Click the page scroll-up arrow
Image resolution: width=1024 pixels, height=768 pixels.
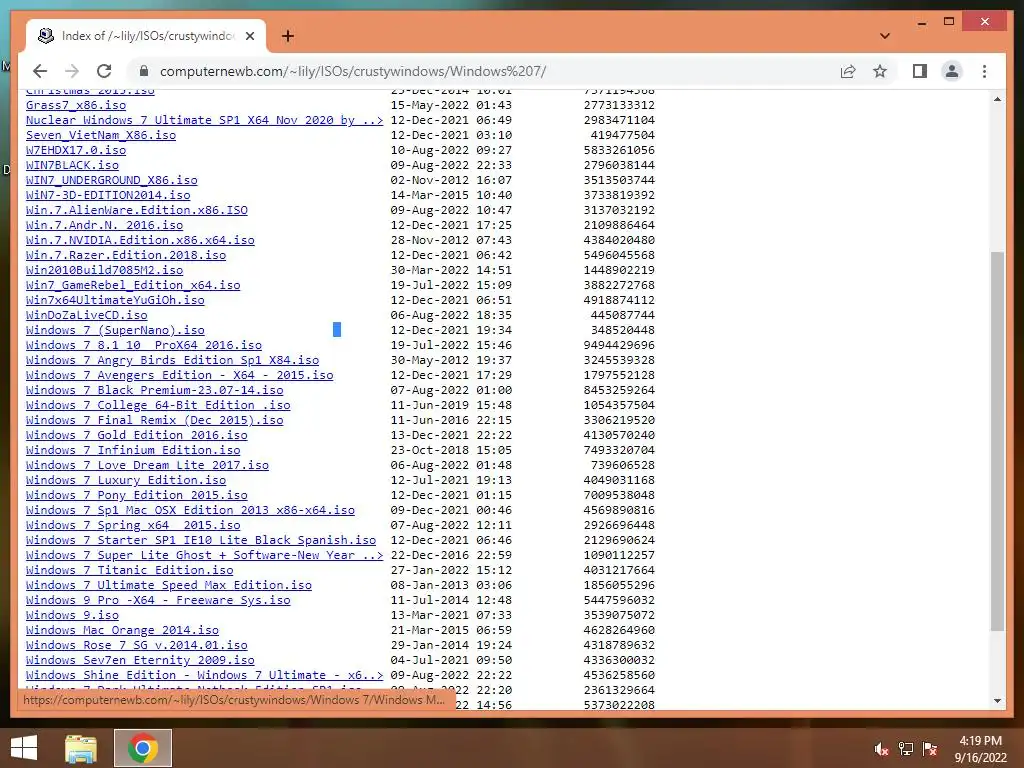[x=997, y=99]
